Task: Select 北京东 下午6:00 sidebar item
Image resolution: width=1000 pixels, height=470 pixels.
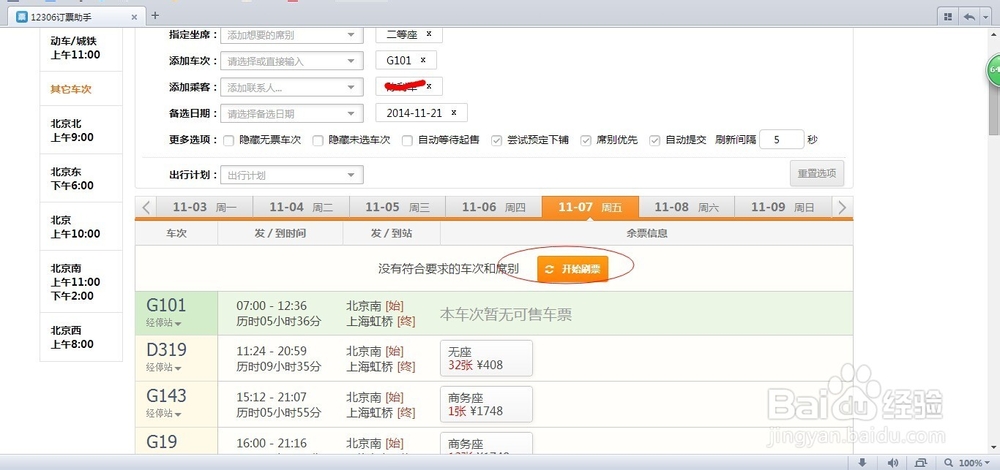Action: pyautogui.click(x=81, y=179)
